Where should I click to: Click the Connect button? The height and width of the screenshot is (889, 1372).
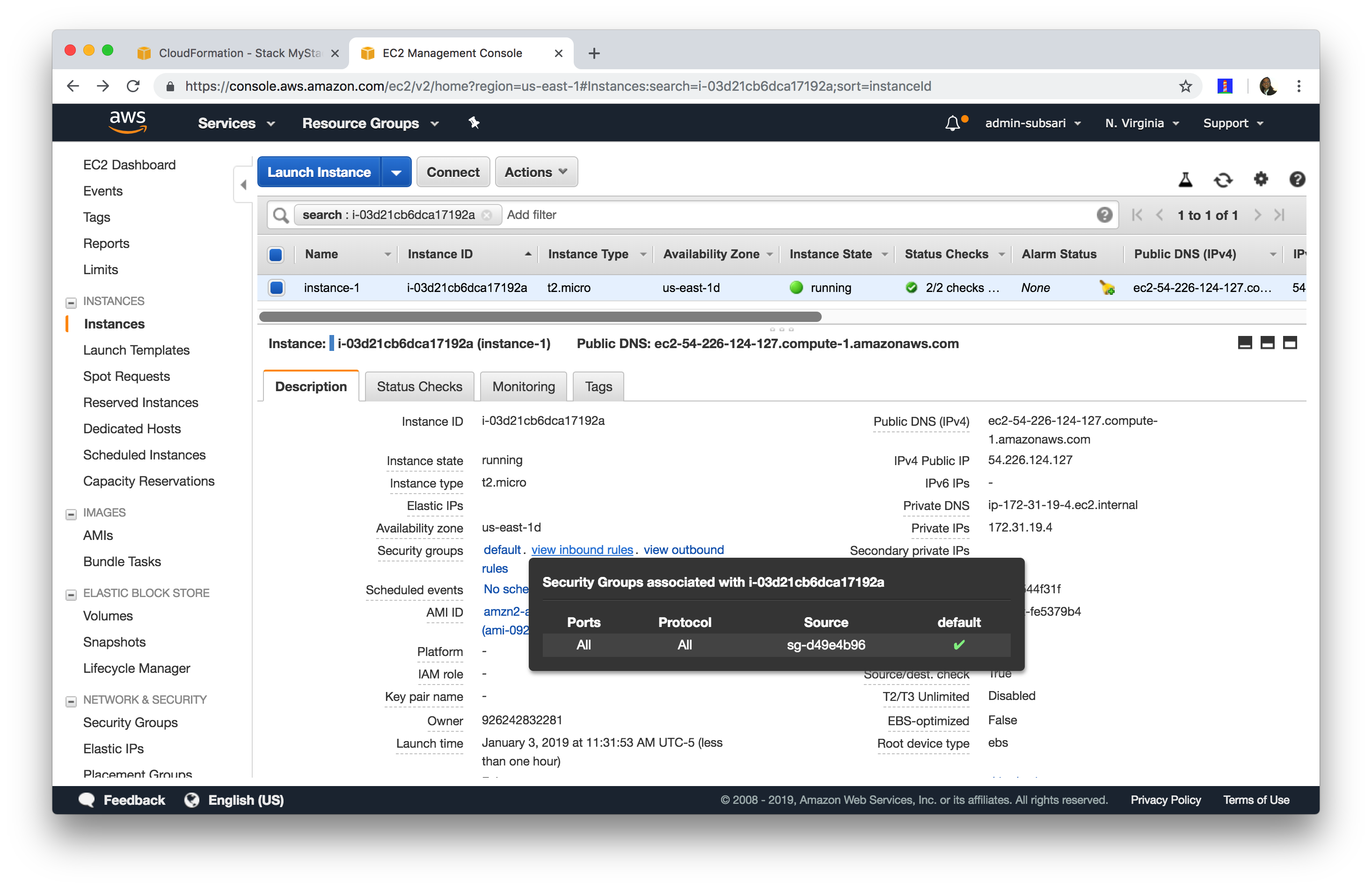[452, 172]
